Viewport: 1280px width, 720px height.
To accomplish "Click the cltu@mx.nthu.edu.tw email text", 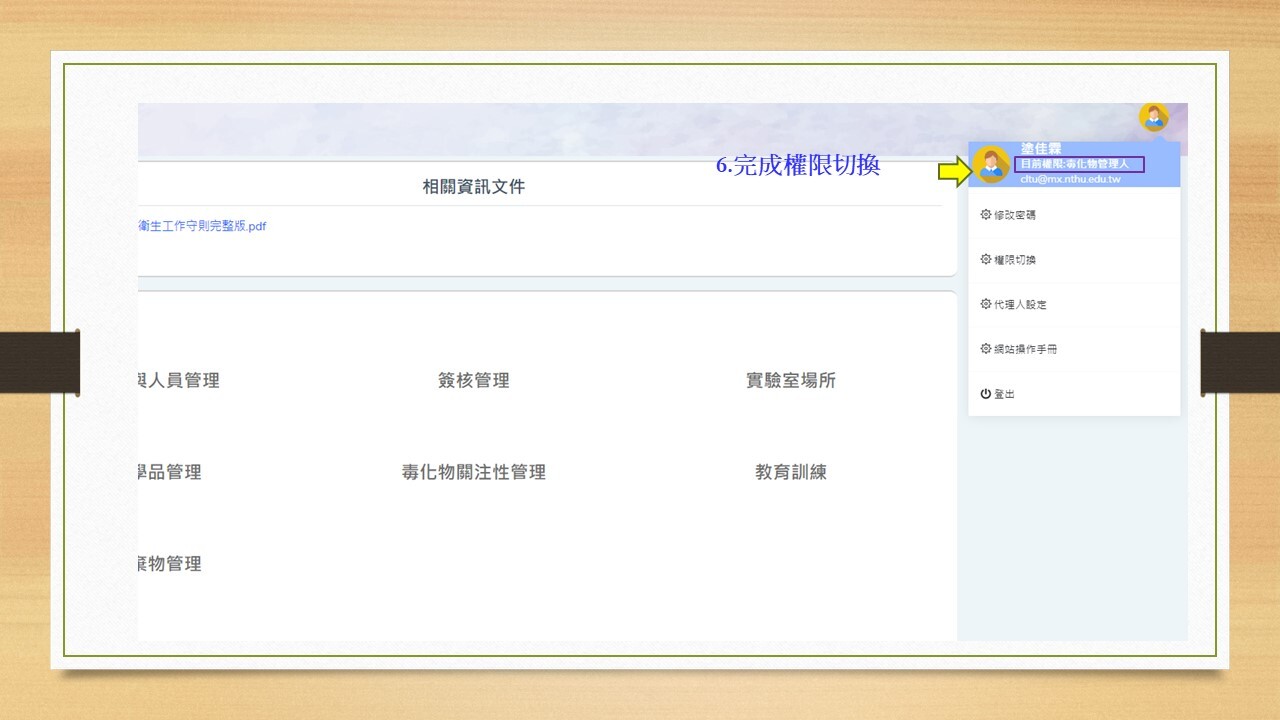I will [x=1070, y=179].
